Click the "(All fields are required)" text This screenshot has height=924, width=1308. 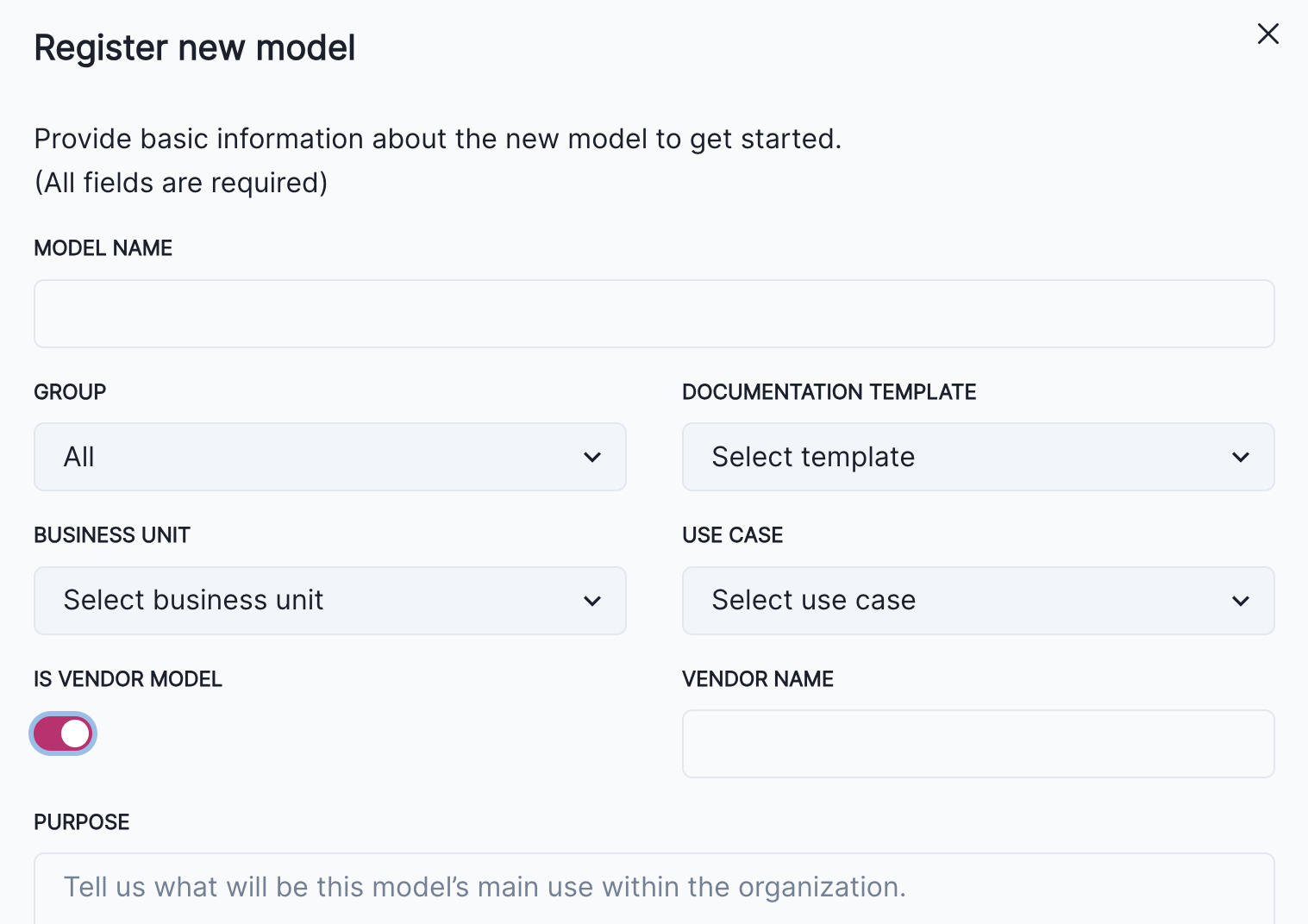(x=181, y=183)
